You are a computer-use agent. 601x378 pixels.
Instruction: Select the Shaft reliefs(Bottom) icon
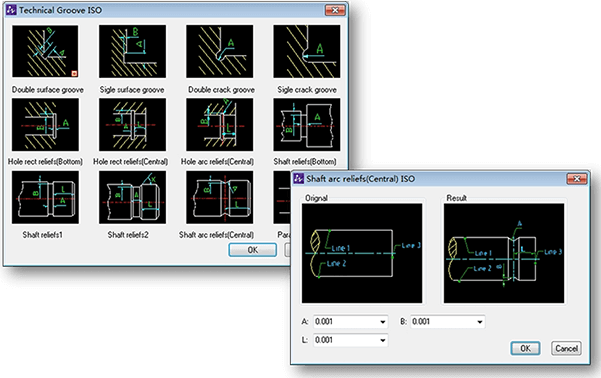coord(307,125)
